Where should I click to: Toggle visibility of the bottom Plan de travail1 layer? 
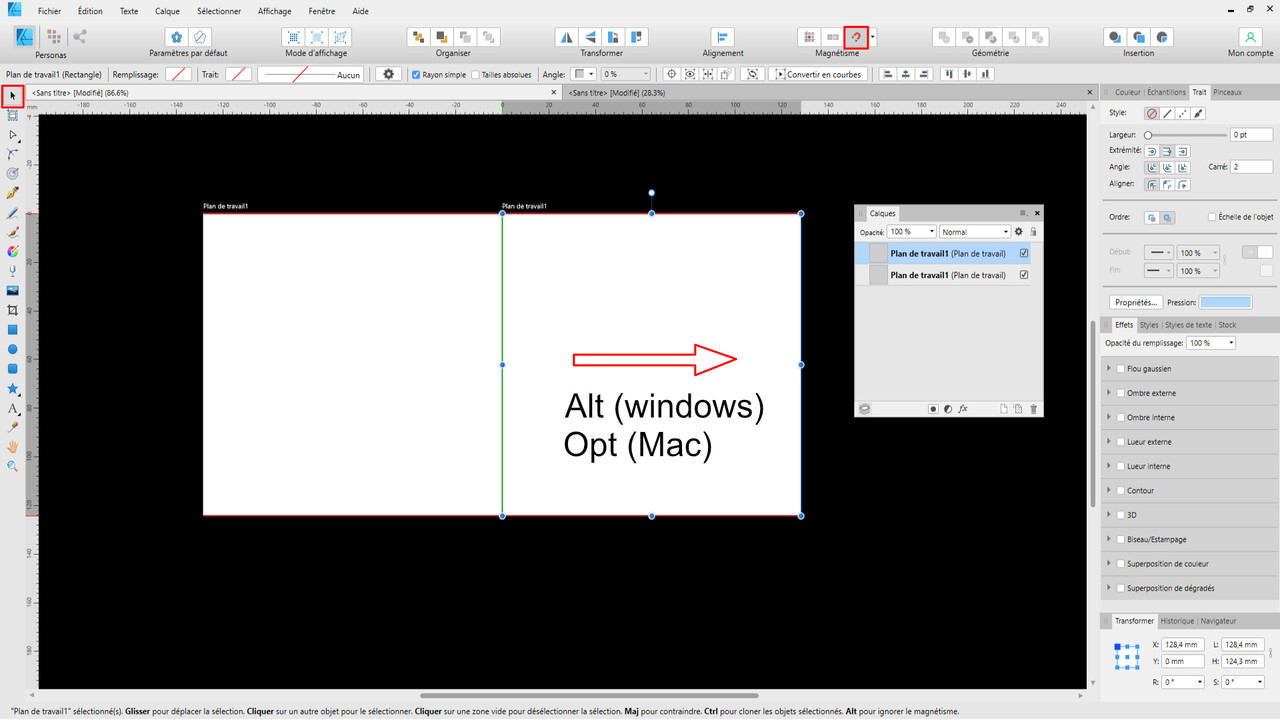(1024, 275)
